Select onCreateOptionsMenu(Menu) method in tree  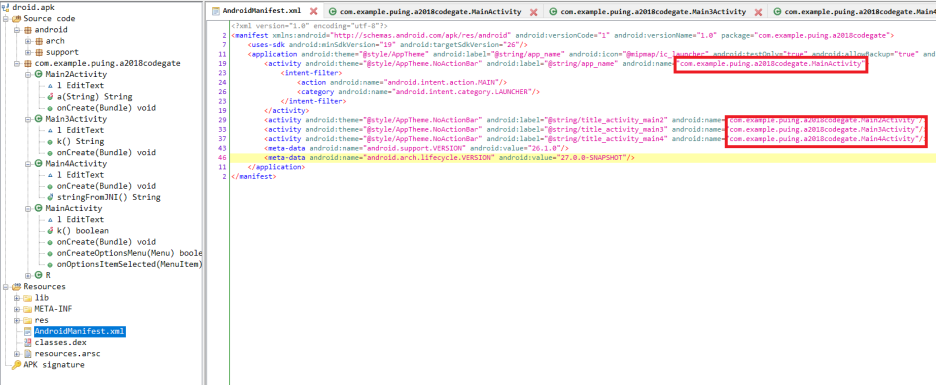(130, 253)
